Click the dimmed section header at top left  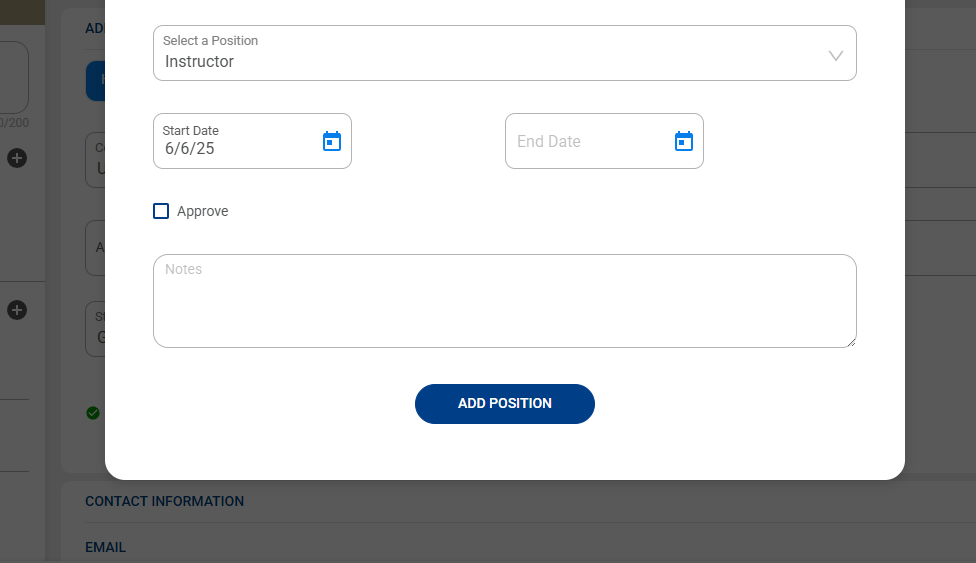pyautogui.click(x=94, y=28)
